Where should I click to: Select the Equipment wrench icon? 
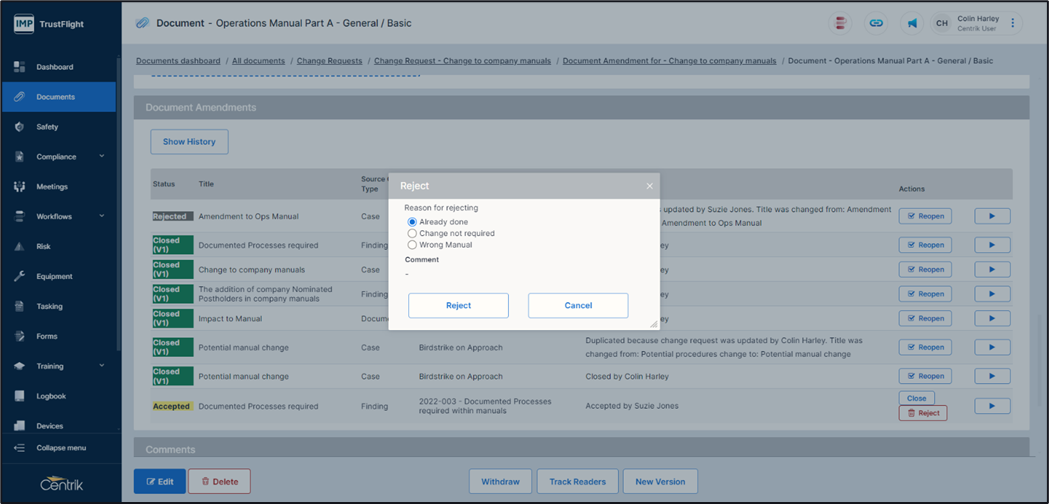[x=19, y=277]
